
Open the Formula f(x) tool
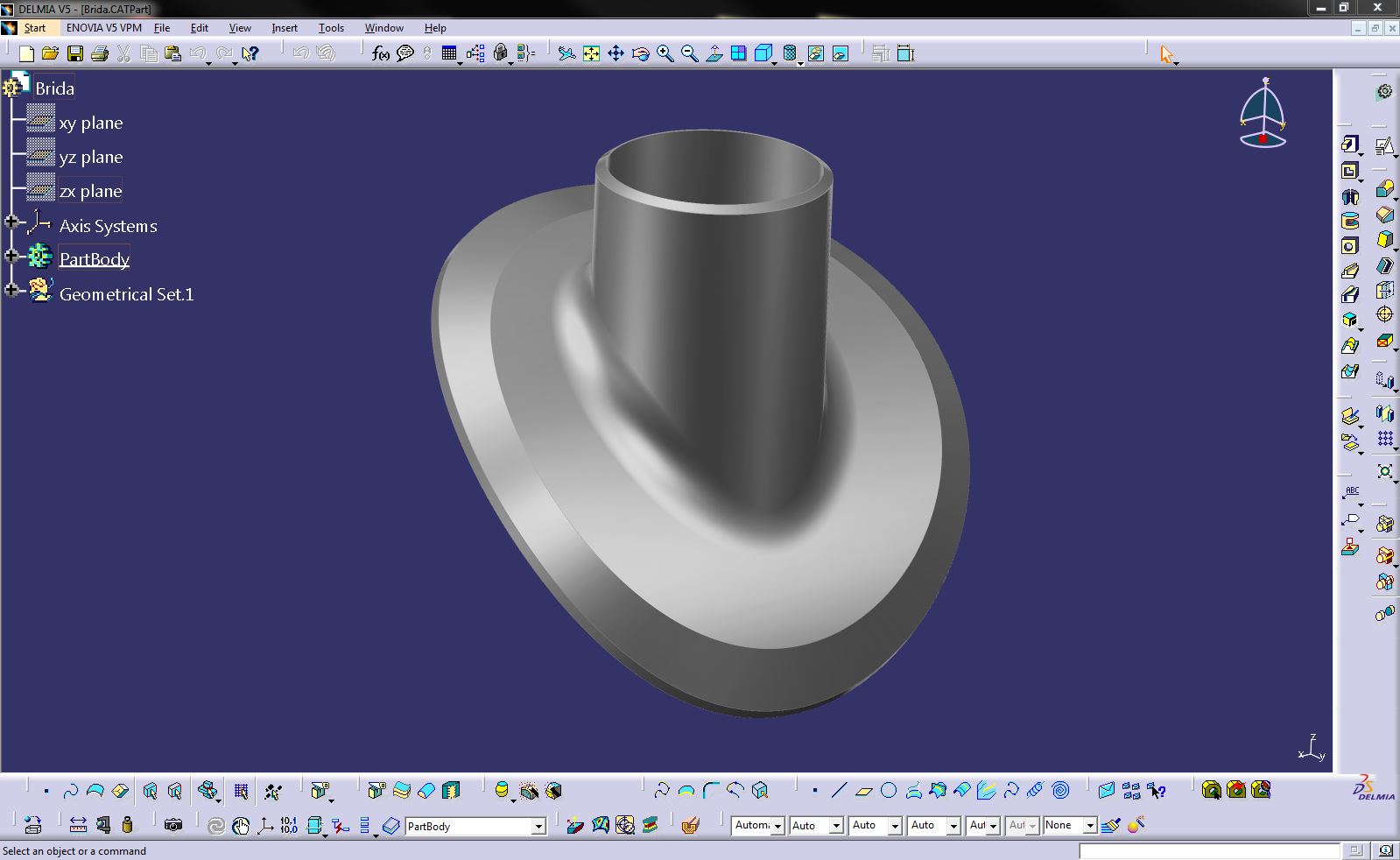click(x=380, y=53)
